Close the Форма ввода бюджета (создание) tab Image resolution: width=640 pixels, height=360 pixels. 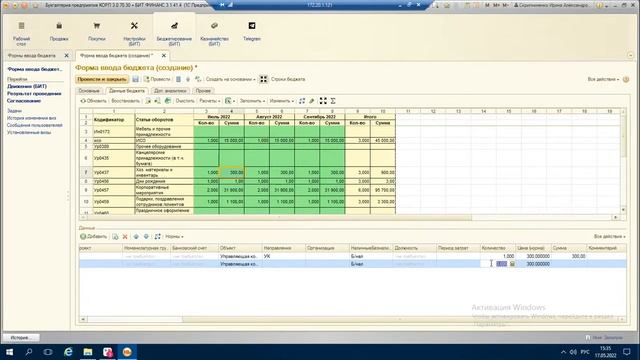164,56
